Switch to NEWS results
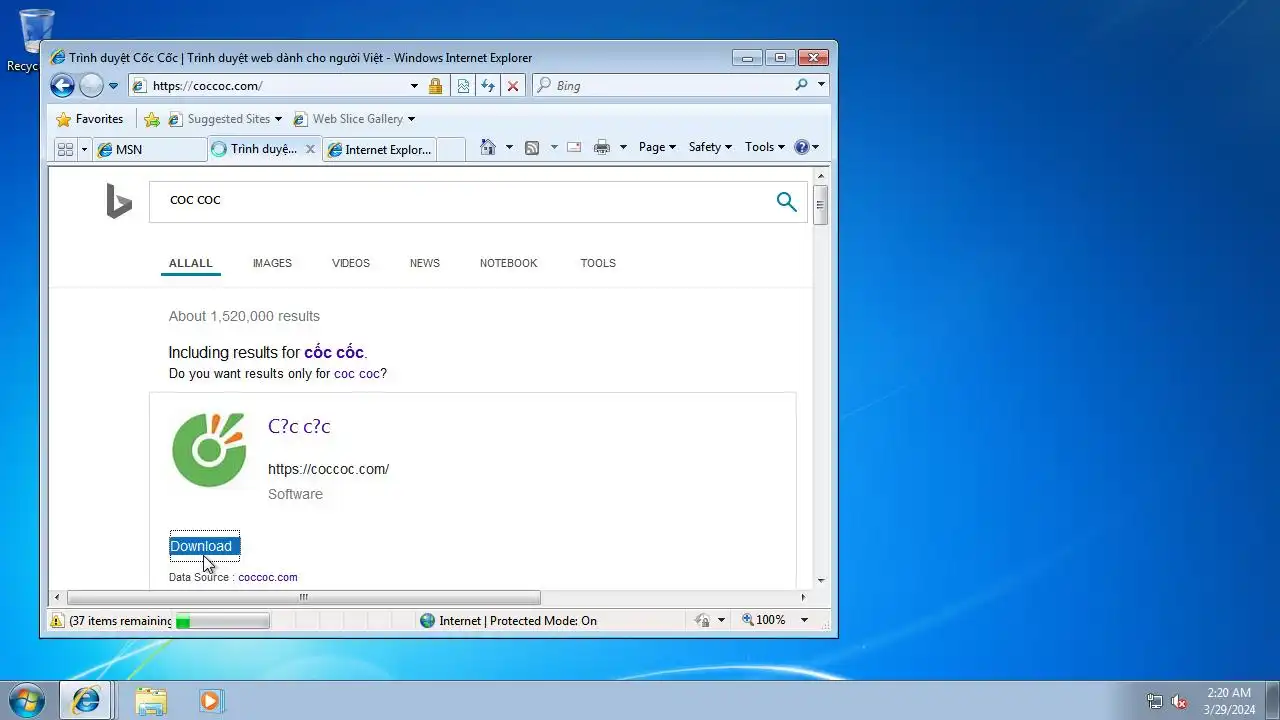The width and height of the screenshot is (1280, 720). point(425,263)
